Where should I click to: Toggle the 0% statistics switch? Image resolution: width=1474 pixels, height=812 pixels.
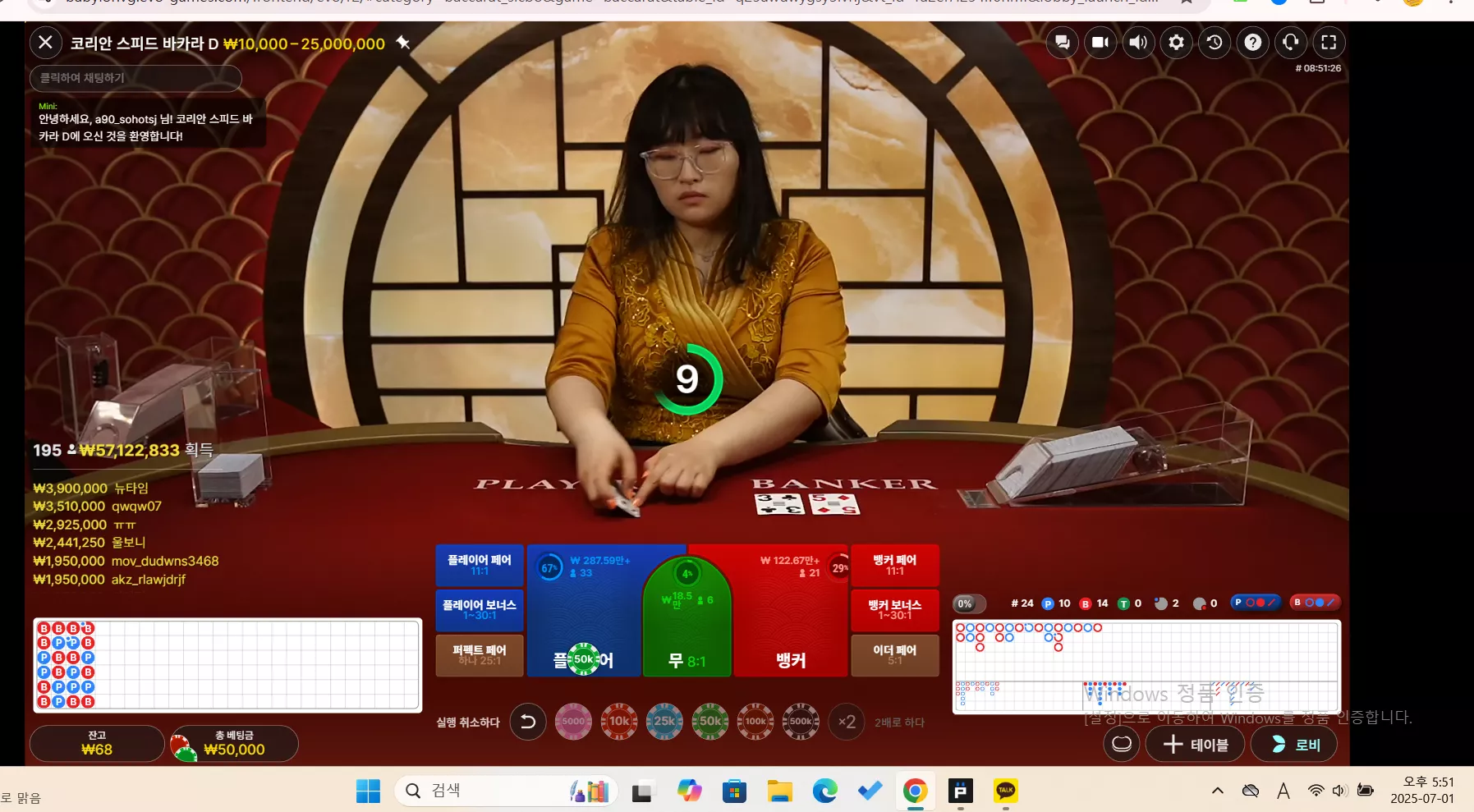969,603
